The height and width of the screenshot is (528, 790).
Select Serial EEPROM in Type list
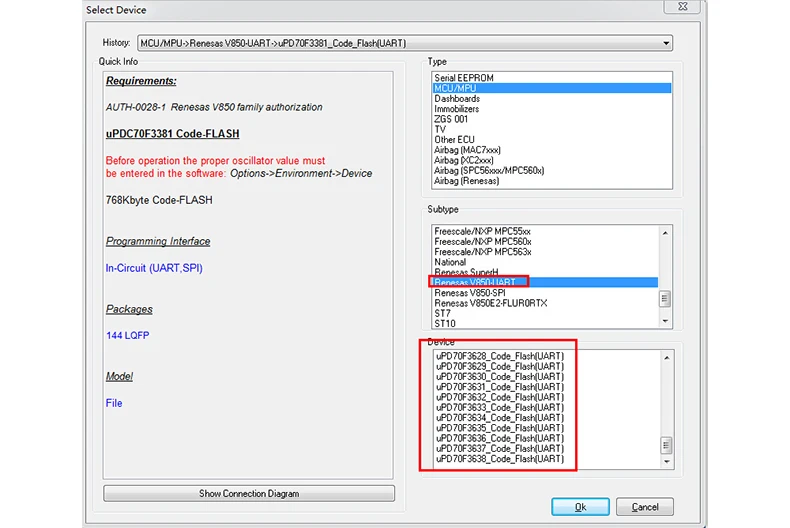552,78
